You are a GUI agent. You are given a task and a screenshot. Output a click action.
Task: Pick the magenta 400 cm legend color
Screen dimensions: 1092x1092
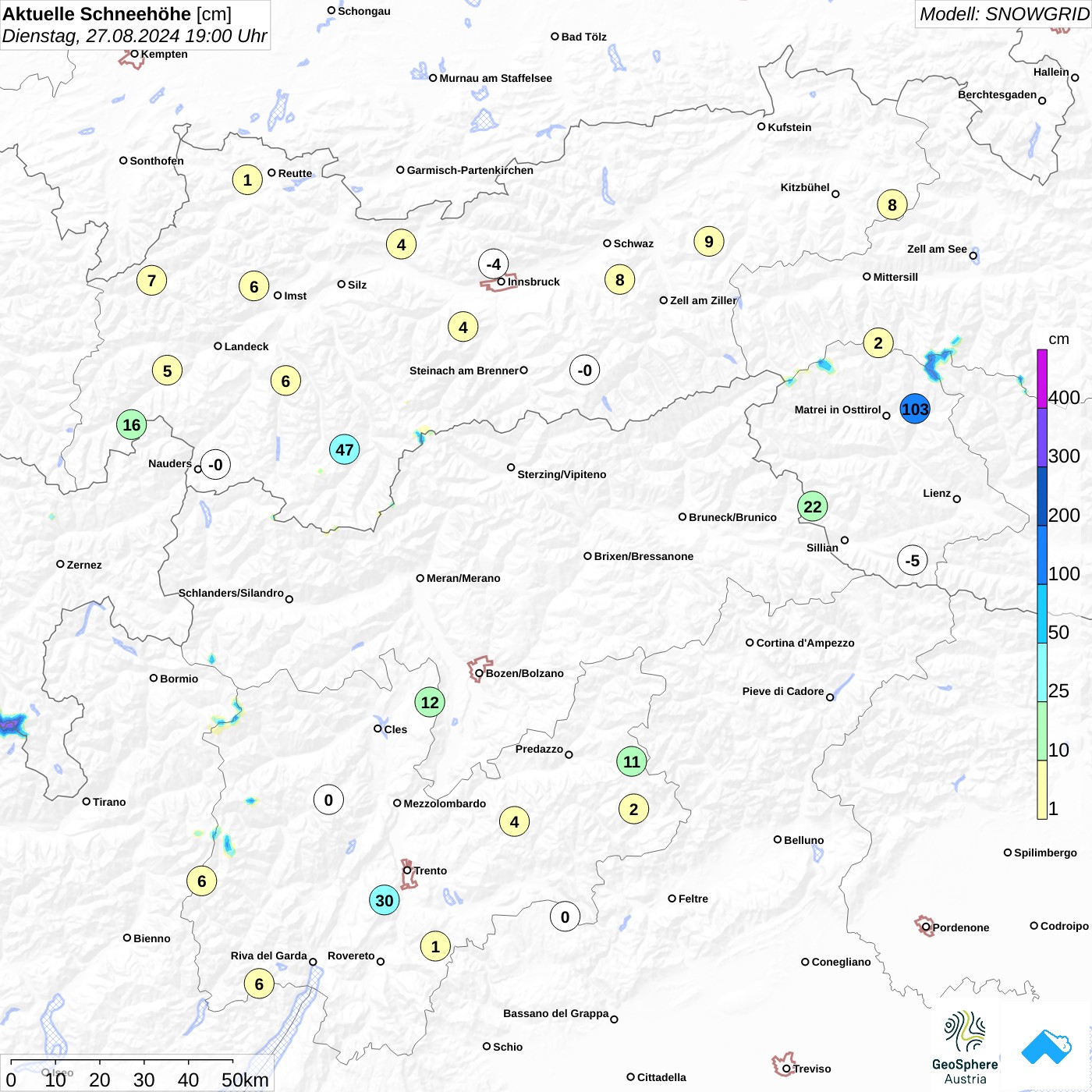click(1042, 378)
